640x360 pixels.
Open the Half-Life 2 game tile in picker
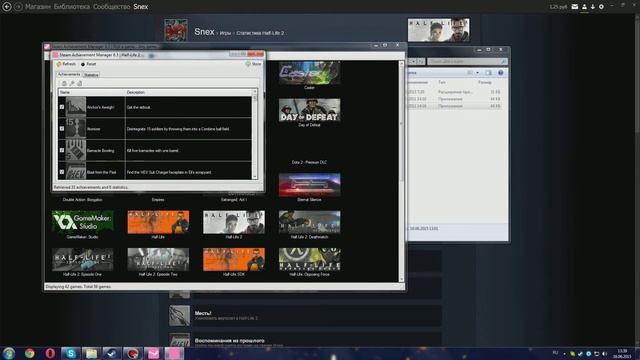[x=234, y=222]
